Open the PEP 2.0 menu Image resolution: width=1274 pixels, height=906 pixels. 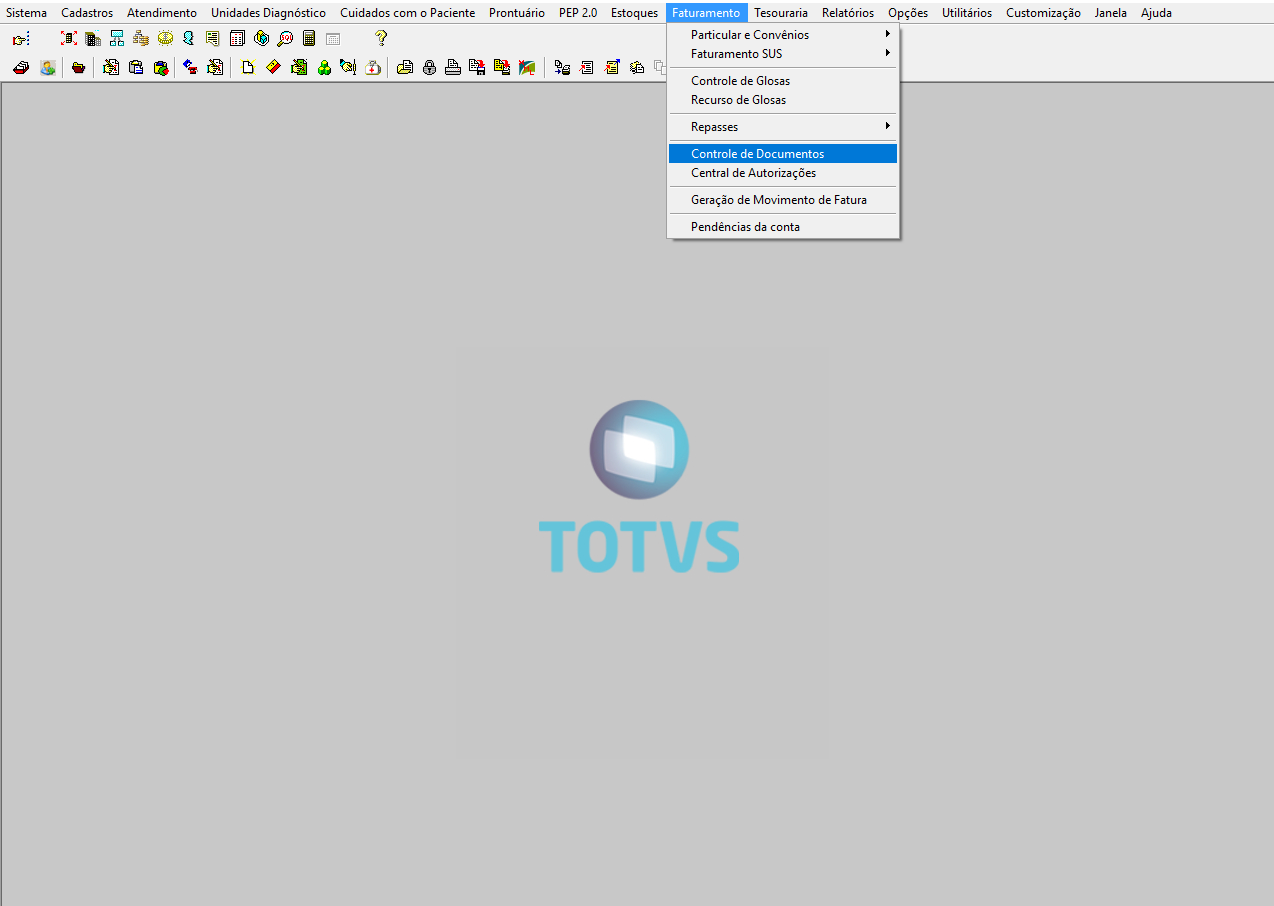tap(578, 13)
